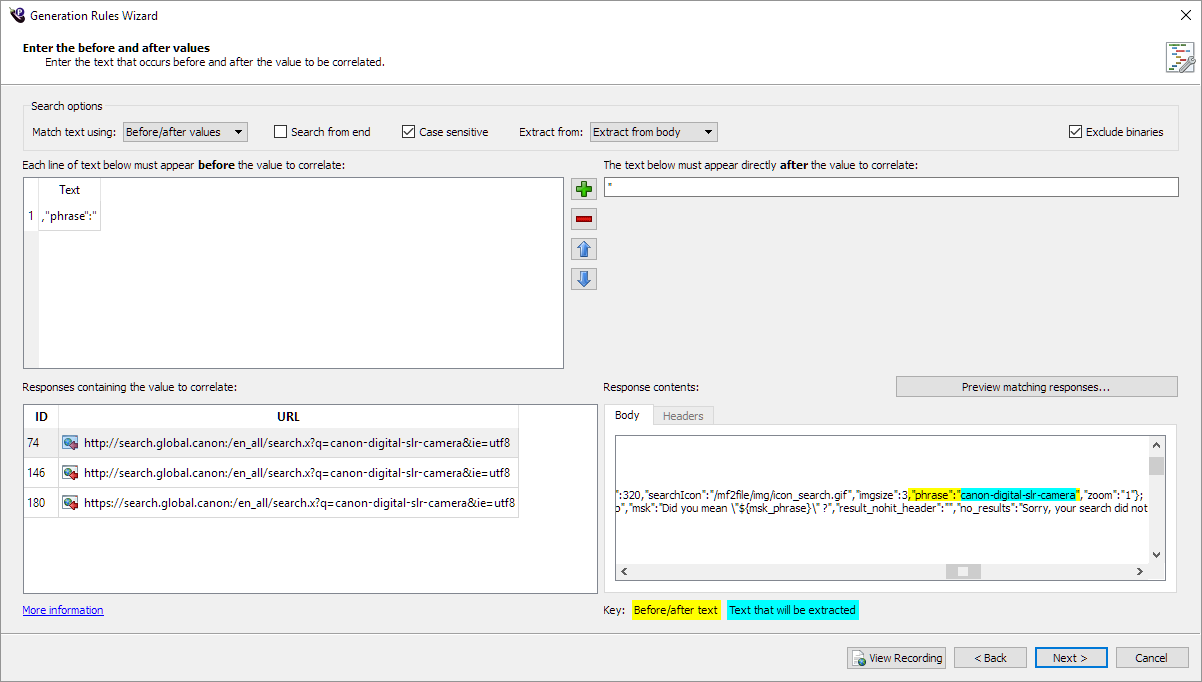Switch to the Headers tab

pyautogui.click(x=683, y=416)
